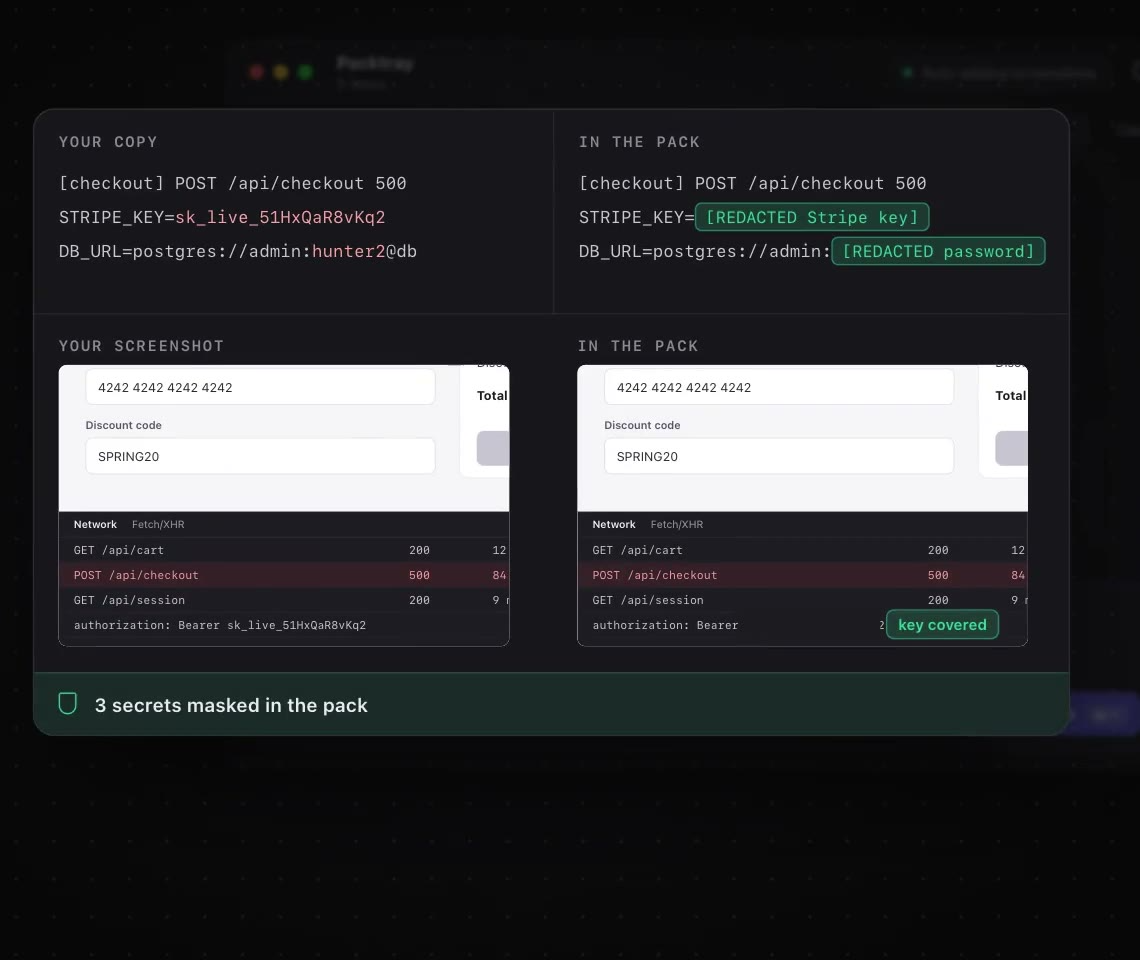Click the 500 status in the pack screenshot's checkout row
The height and width of the screenshot is (960, 1140).
click(x=938, y=575)
